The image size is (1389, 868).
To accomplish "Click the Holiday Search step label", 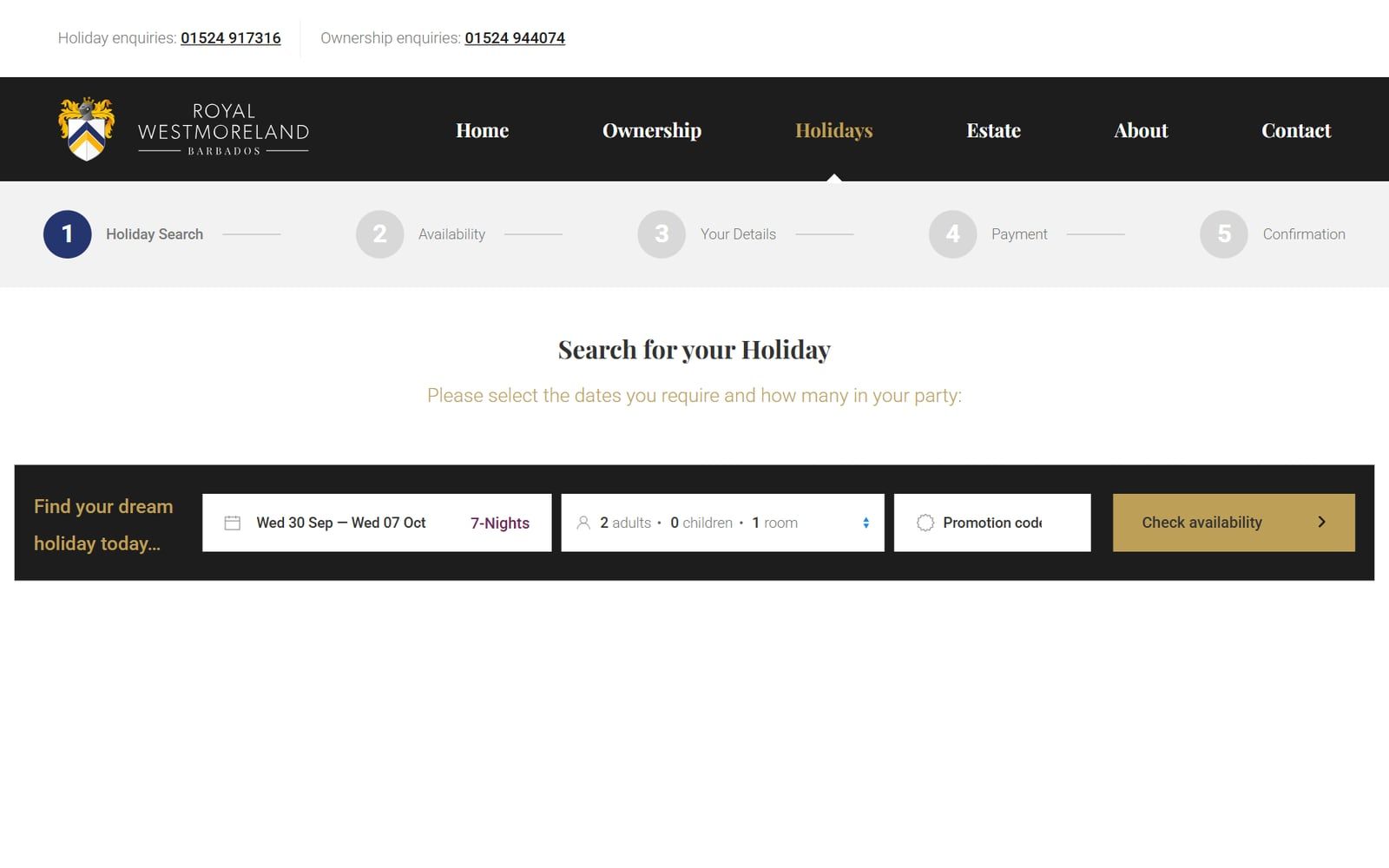I will click(x=155, y=234).
